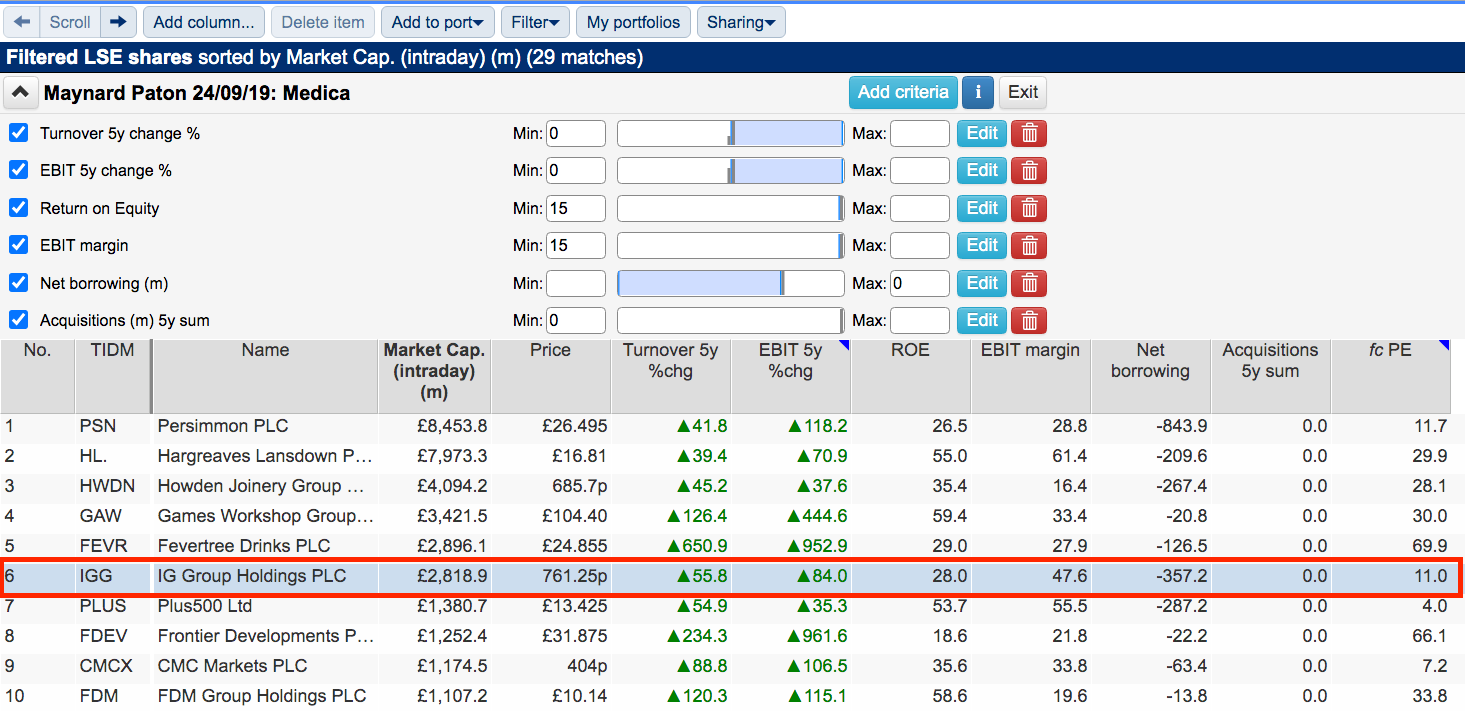Image resolution: width=1465 pixels, height=711 pixels.
Task: Delete the Acquisitions (m) 5y sum criterion
Action: pyautogui.click(x=1029, y=320)
